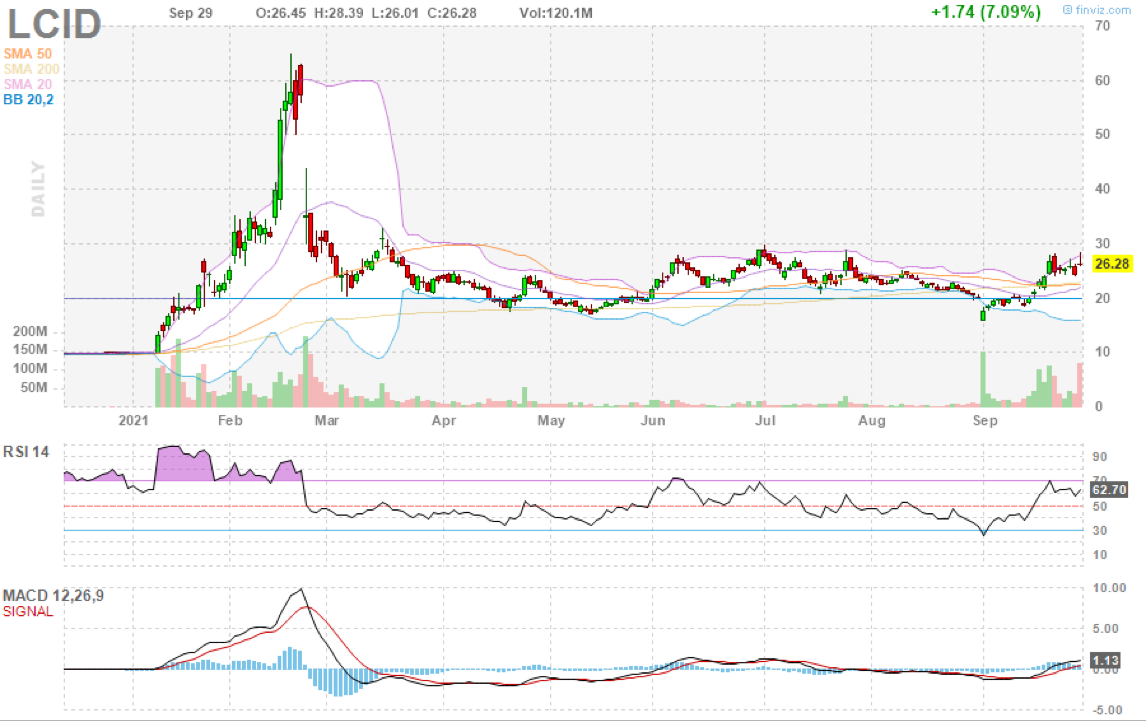Click the 60 price axis label
The image size is (1146, 721).
pos(1102,80)
